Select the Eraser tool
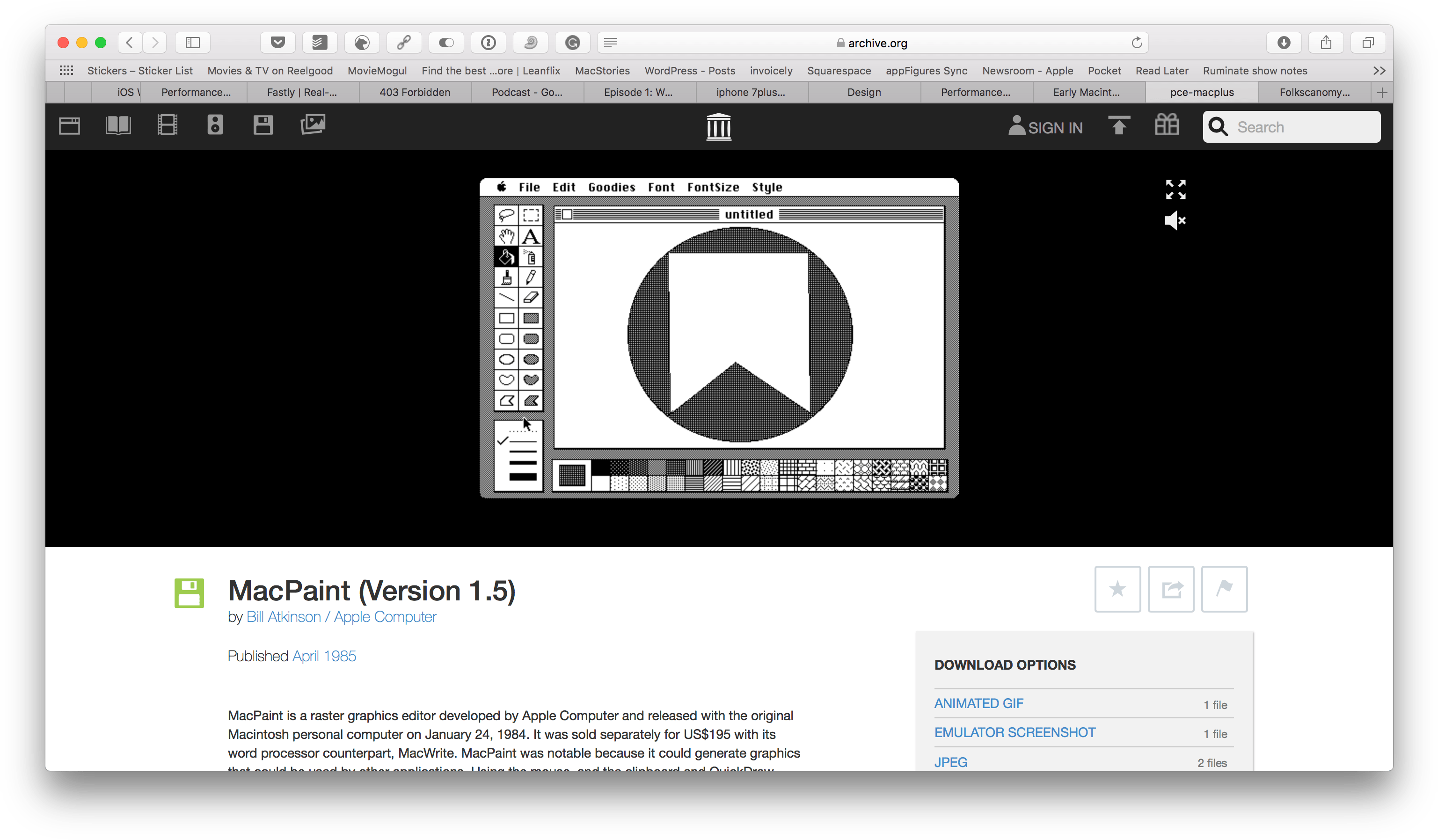 tap(531, 297)
